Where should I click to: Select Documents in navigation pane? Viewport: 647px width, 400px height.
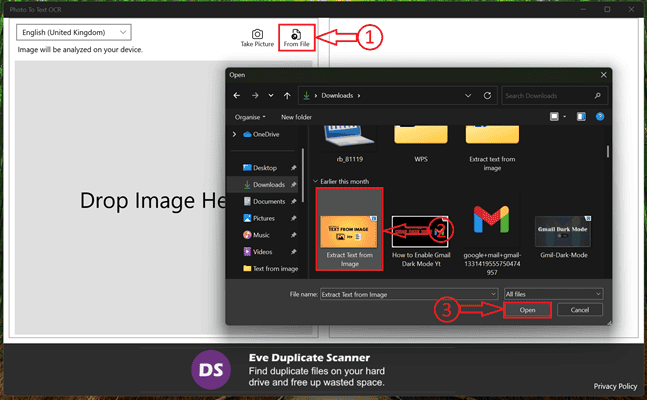[x=264, y=201]
